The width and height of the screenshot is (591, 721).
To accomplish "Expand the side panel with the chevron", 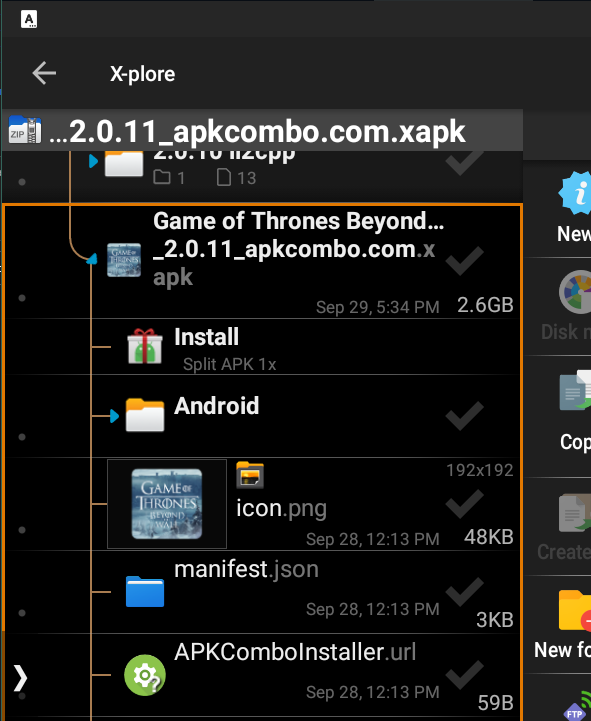I will [20, 678].
